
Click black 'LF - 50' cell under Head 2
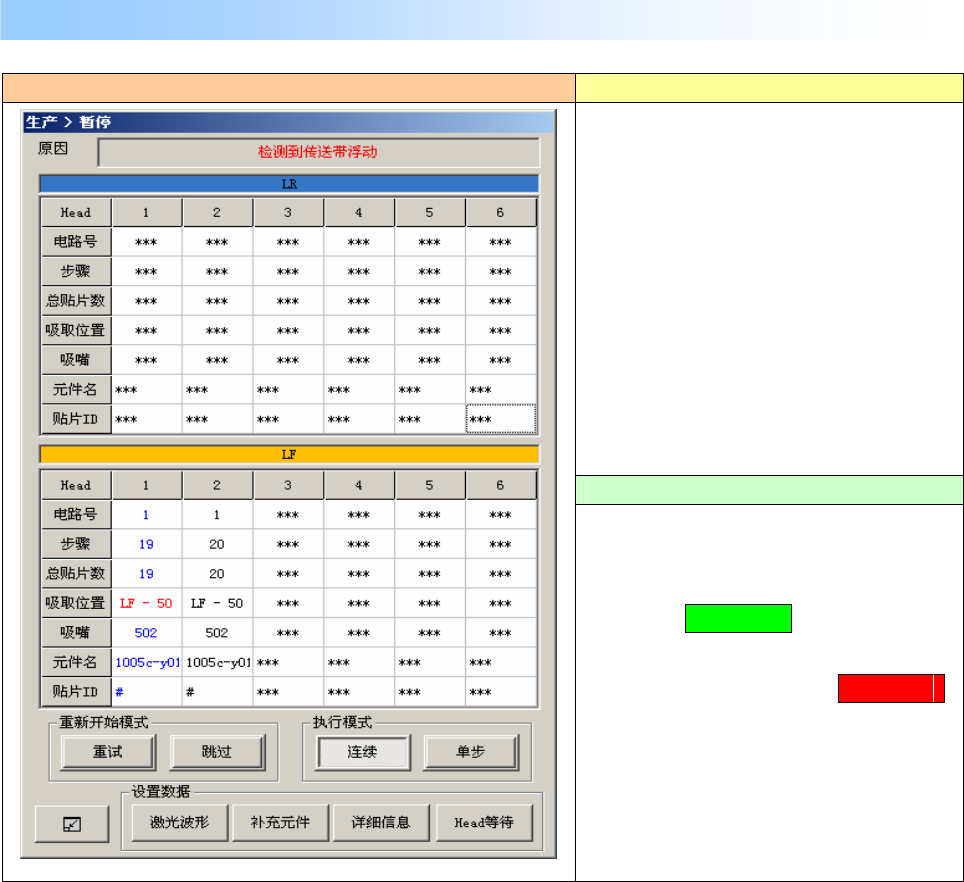(x=217, y=603)
